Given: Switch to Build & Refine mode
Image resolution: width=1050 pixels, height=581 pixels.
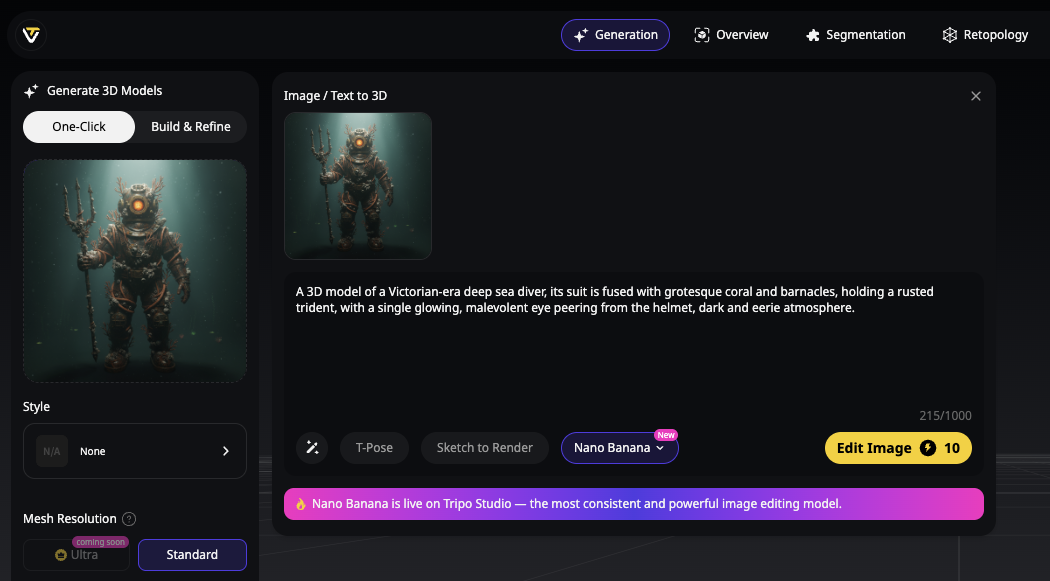Looking at the screenshot, I should 191,127.
